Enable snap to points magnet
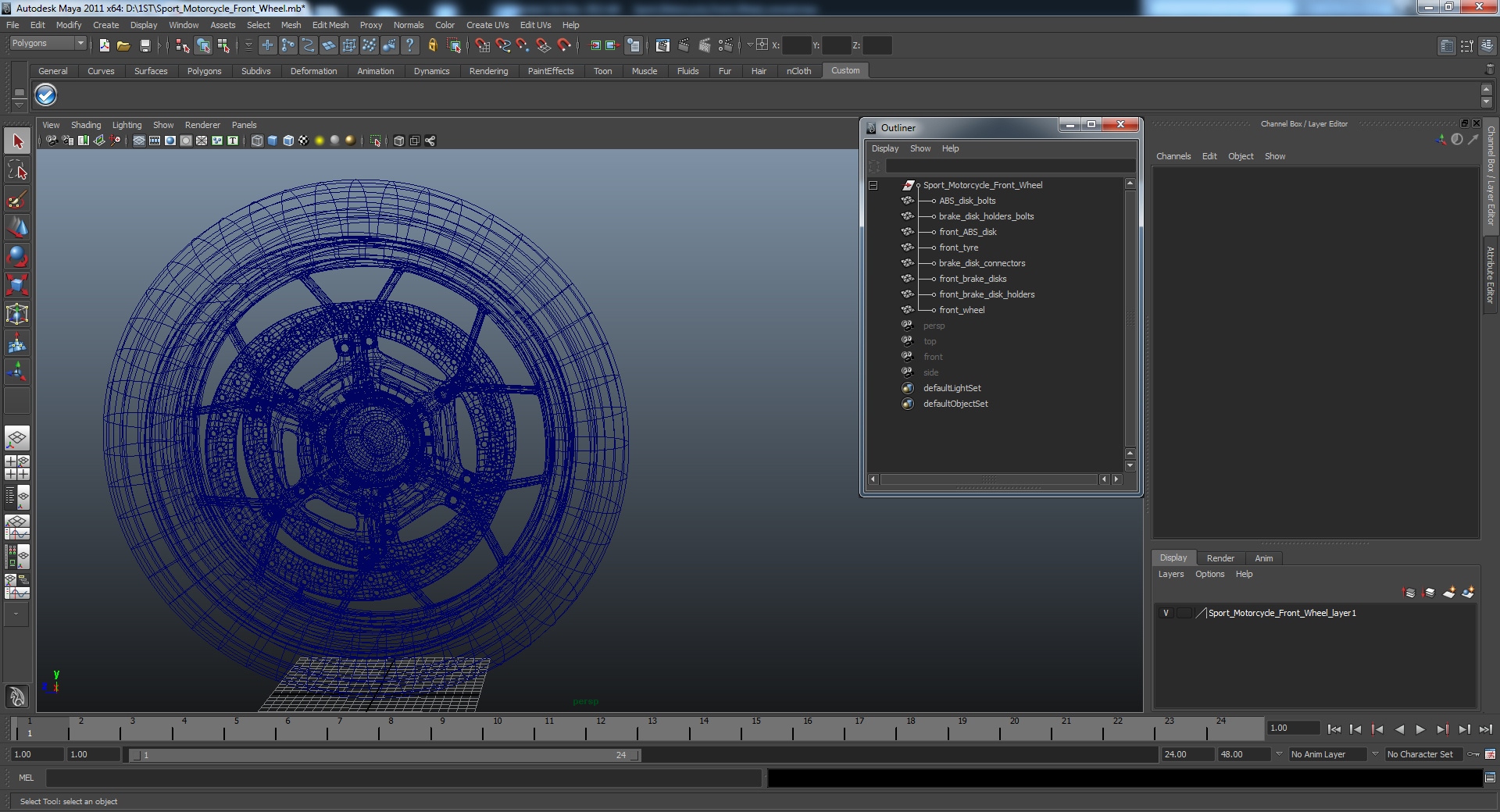This screenshot has height=812, width=1500. 523,45
